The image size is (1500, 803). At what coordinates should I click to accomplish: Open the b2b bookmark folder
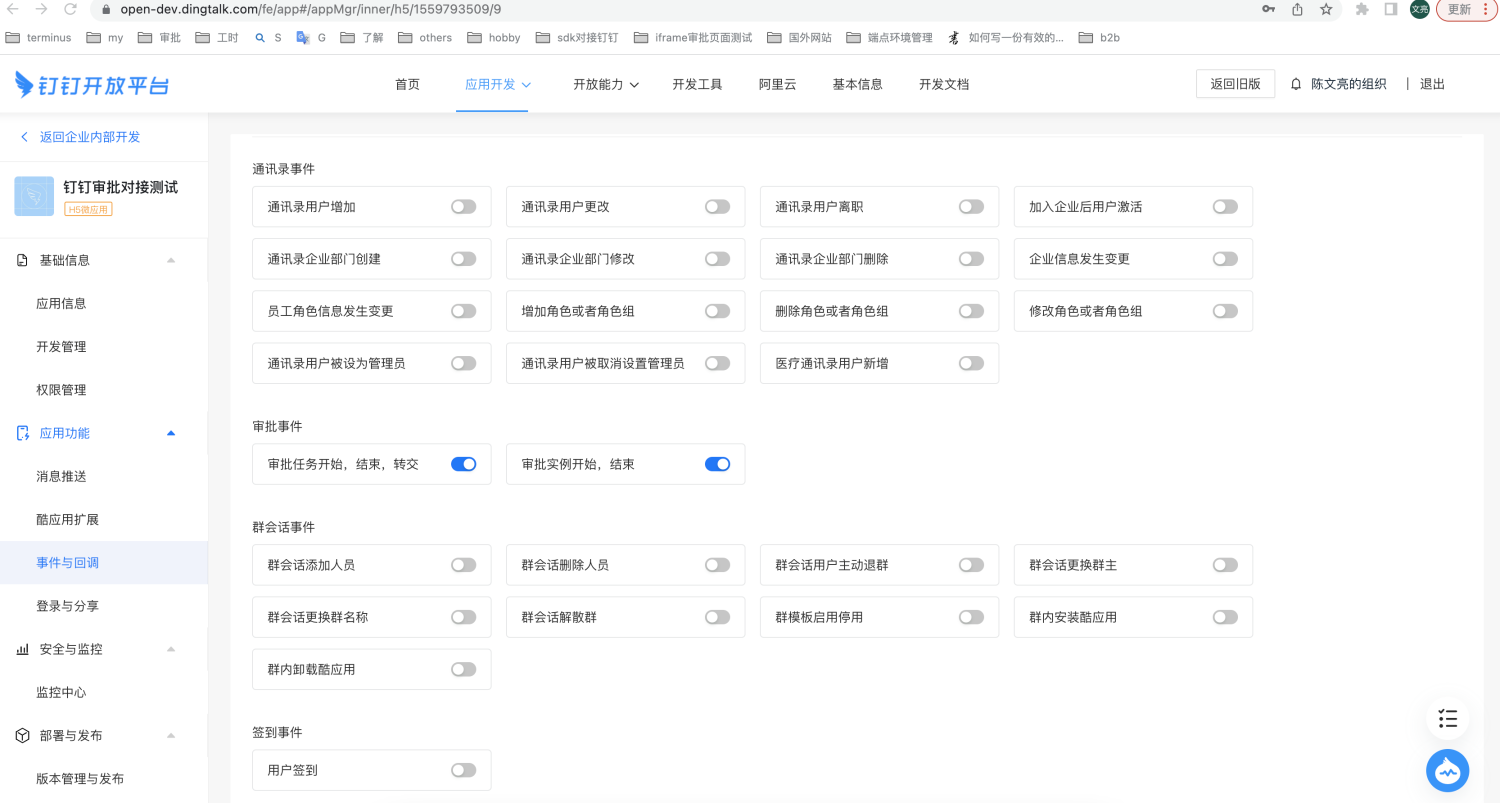(x=1099, y=38)
